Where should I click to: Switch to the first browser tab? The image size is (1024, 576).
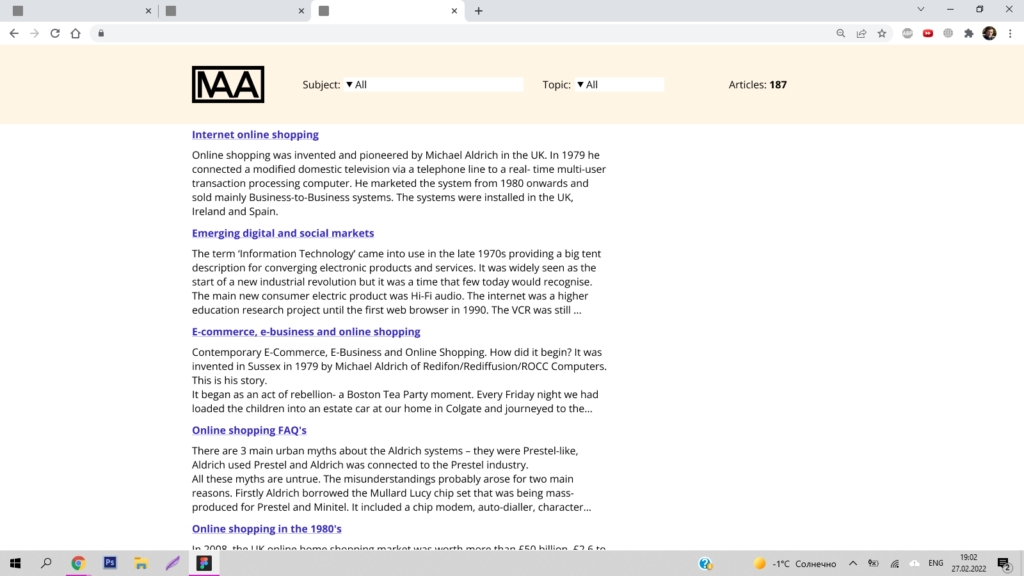[x=80, y=11]
